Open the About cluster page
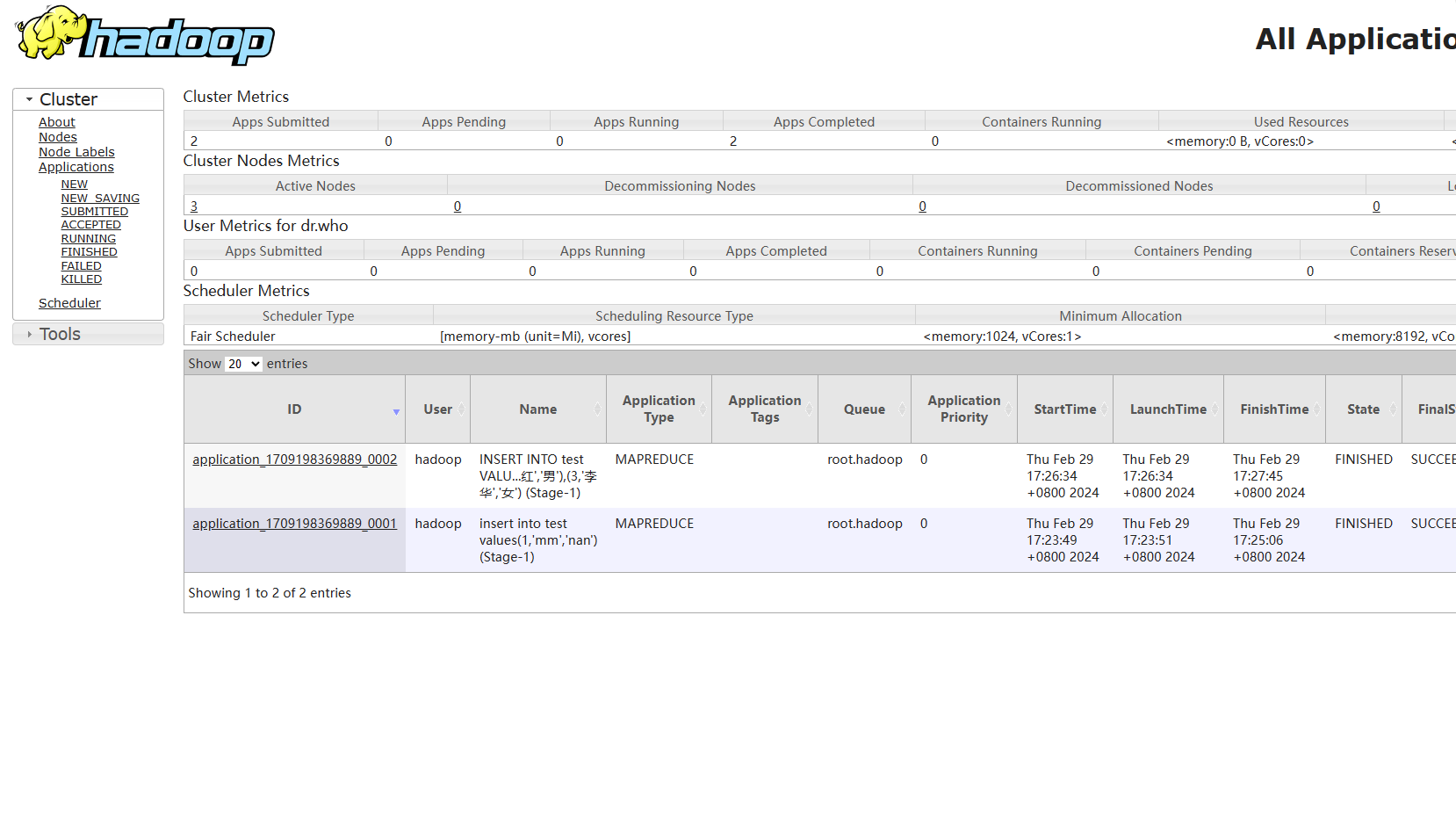 point(57,122)
